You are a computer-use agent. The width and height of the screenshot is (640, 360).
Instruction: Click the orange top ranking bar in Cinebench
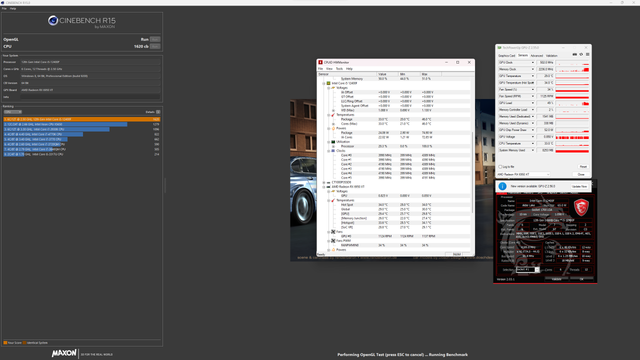coord(82,119)
